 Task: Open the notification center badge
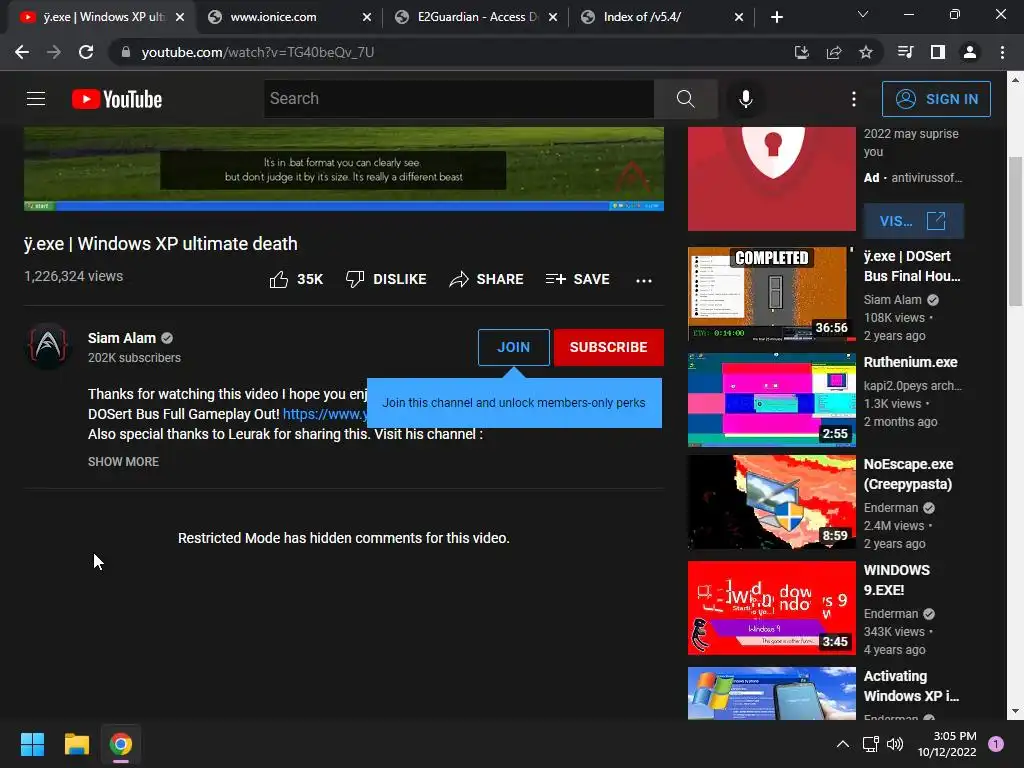996,744
